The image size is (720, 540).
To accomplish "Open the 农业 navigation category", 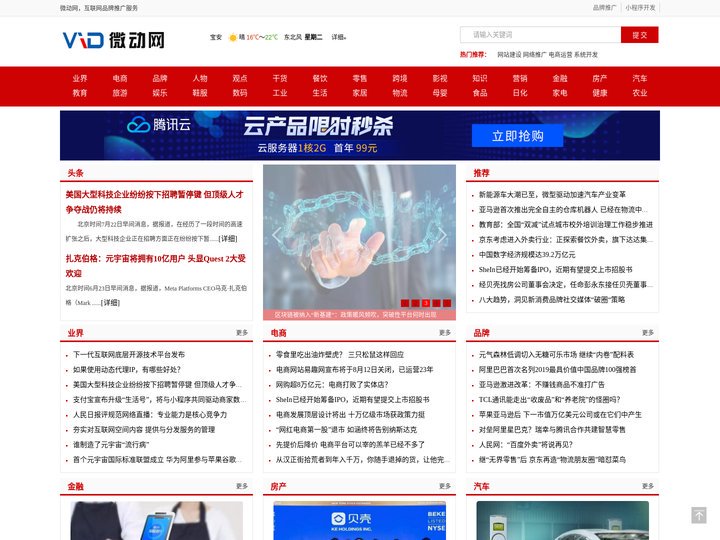I will (x=640, y=93).
